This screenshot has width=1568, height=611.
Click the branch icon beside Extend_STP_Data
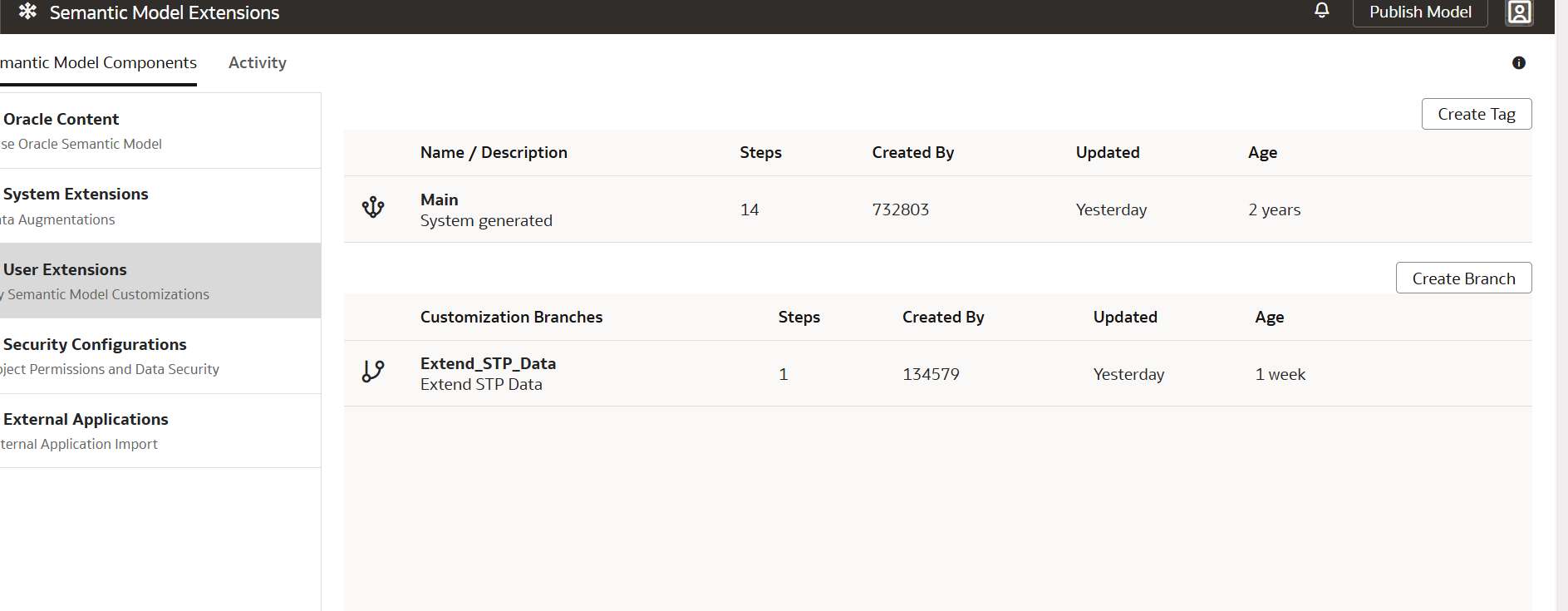[x=373, y=371]
